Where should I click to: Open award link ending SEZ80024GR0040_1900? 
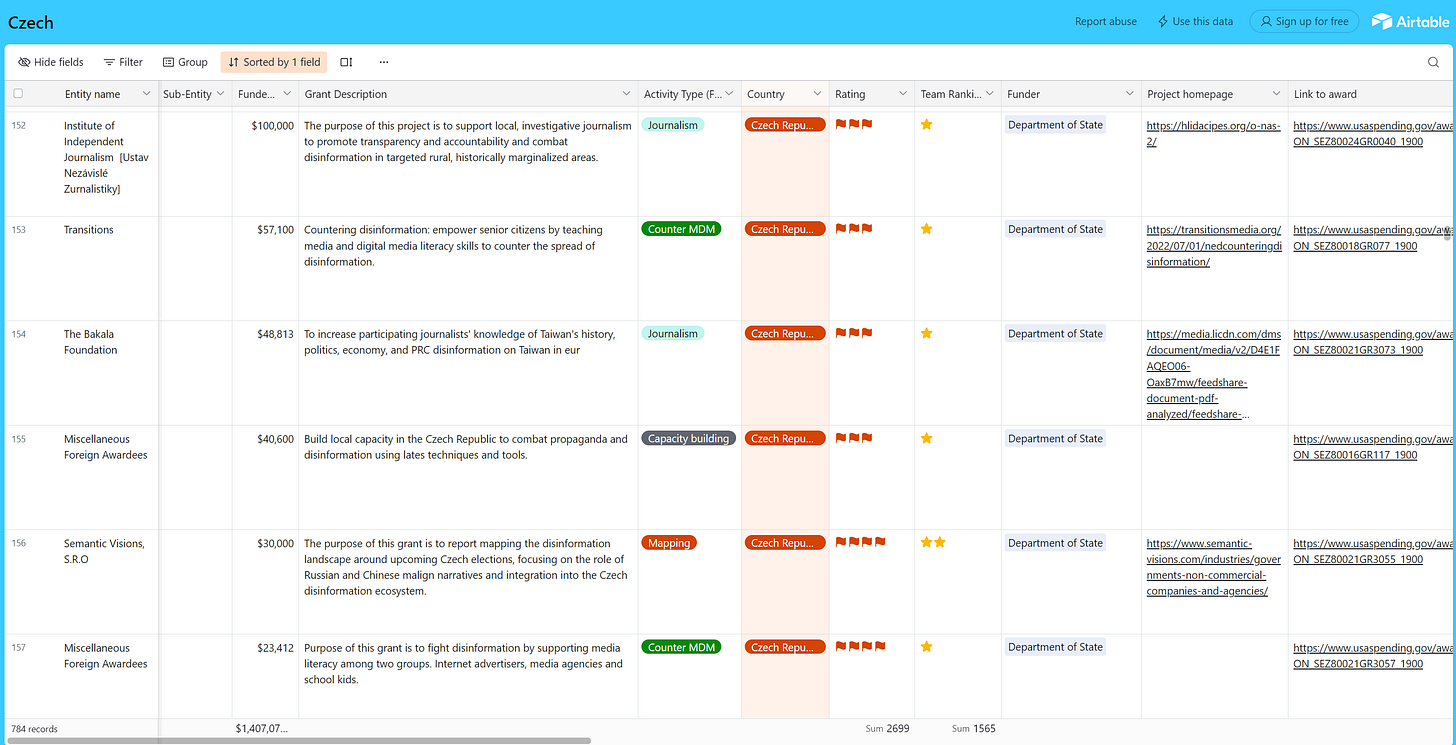[1373, 134]
